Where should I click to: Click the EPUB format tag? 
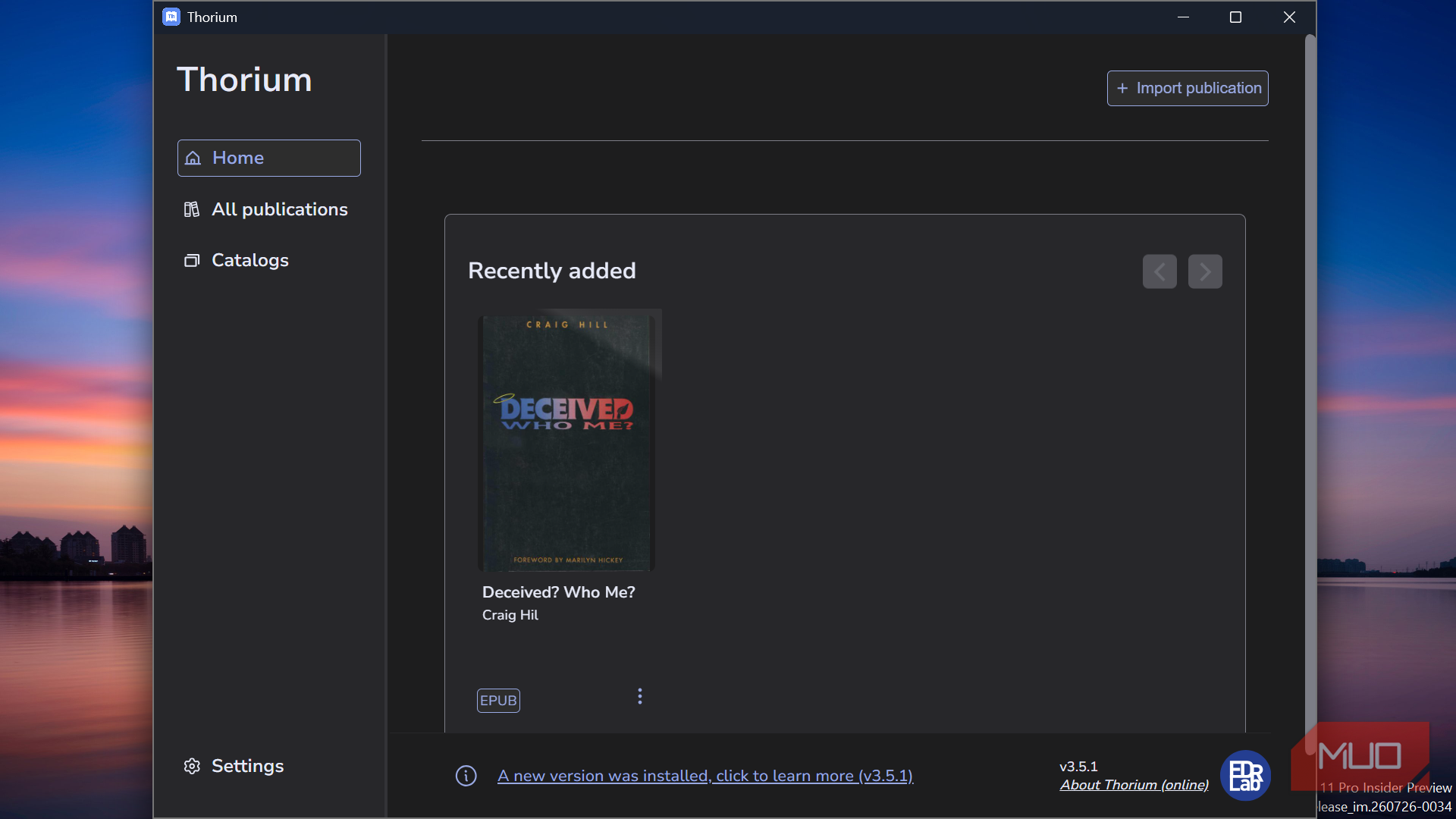(498, 701)
